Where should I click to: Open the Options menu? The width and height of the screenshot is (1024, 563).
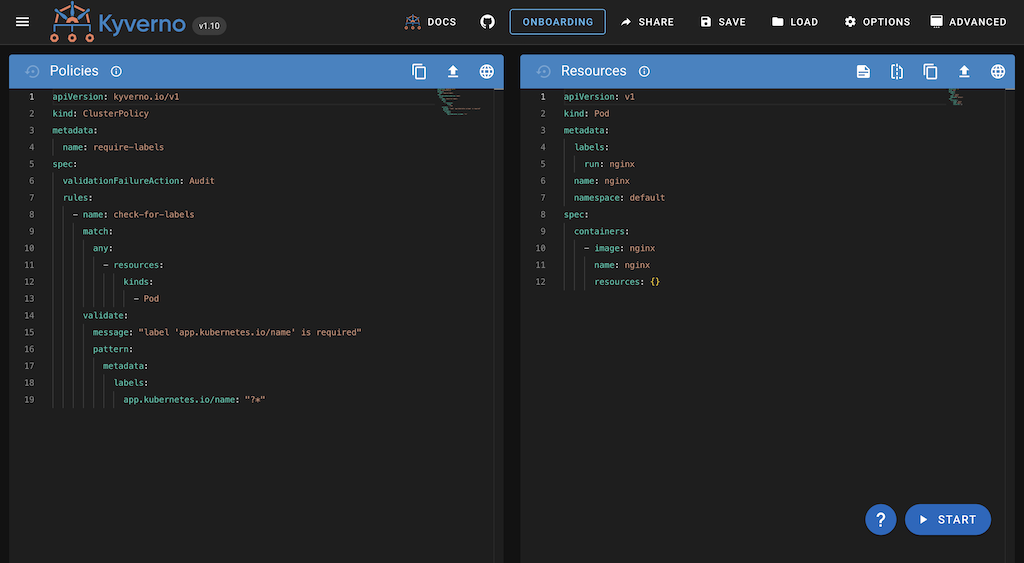pos(877,21)
